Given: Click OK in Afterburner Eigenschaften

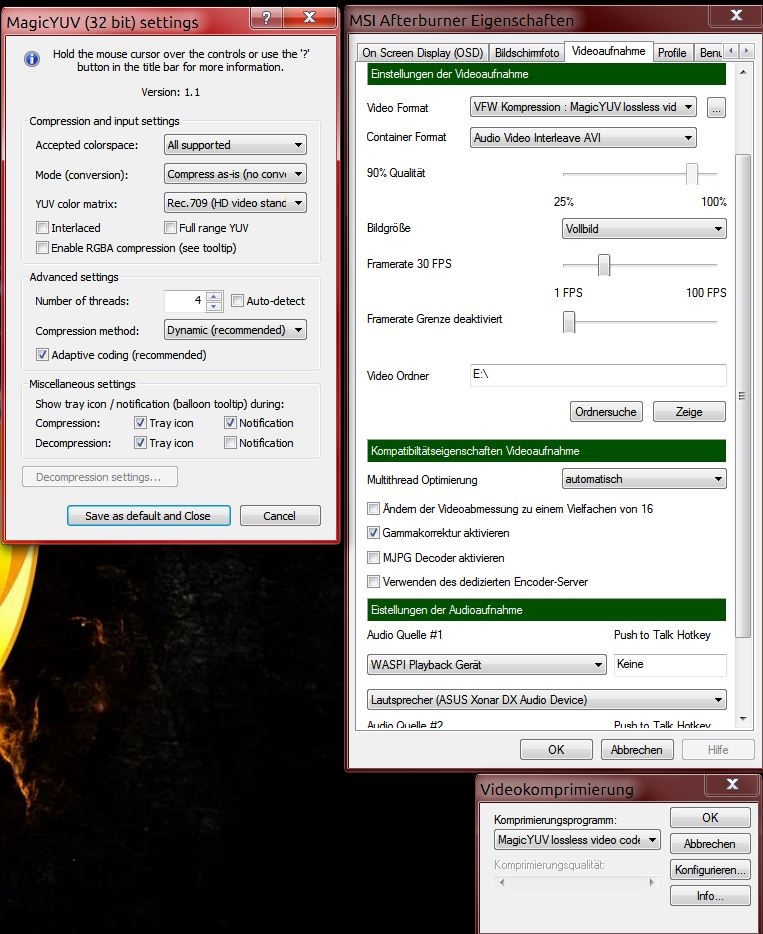Looking at the screenshot, I should pos(556,749).
